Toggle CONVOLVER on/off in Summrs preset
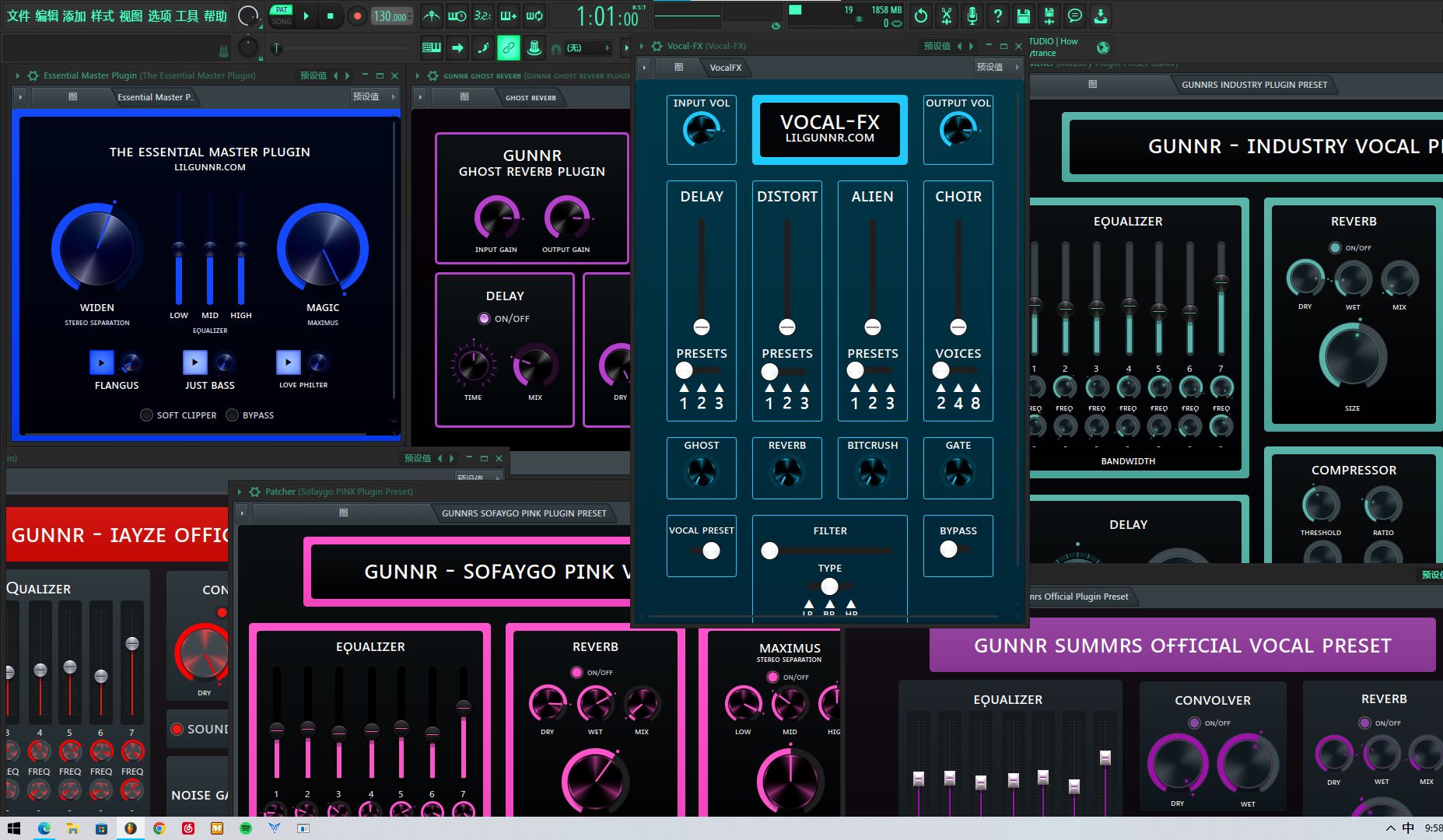This screenshot has height=840, width=1443. pyautogui.click(x=1194, y=723)
